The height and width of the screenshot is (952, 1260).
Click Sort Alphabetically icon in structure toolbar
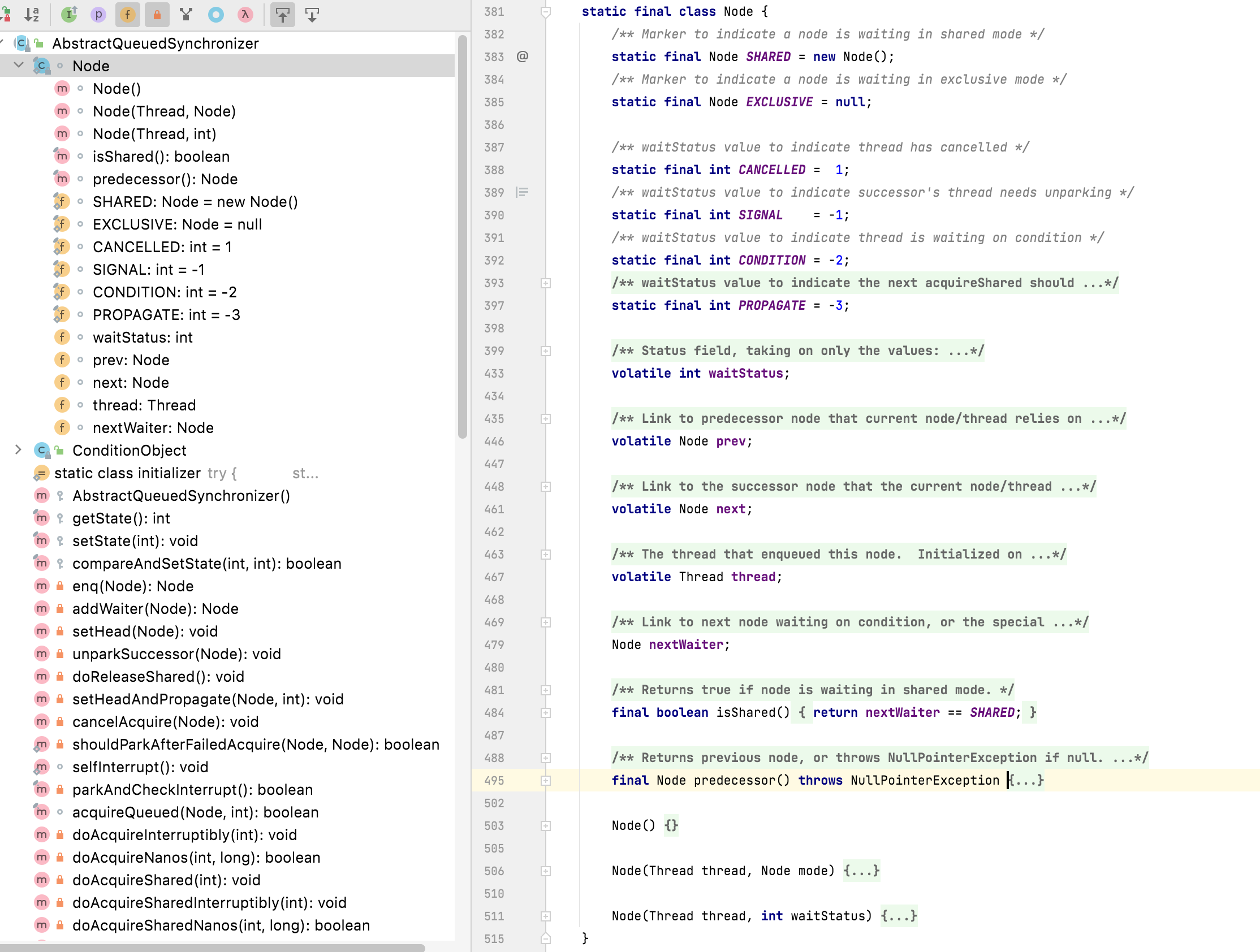32,15
